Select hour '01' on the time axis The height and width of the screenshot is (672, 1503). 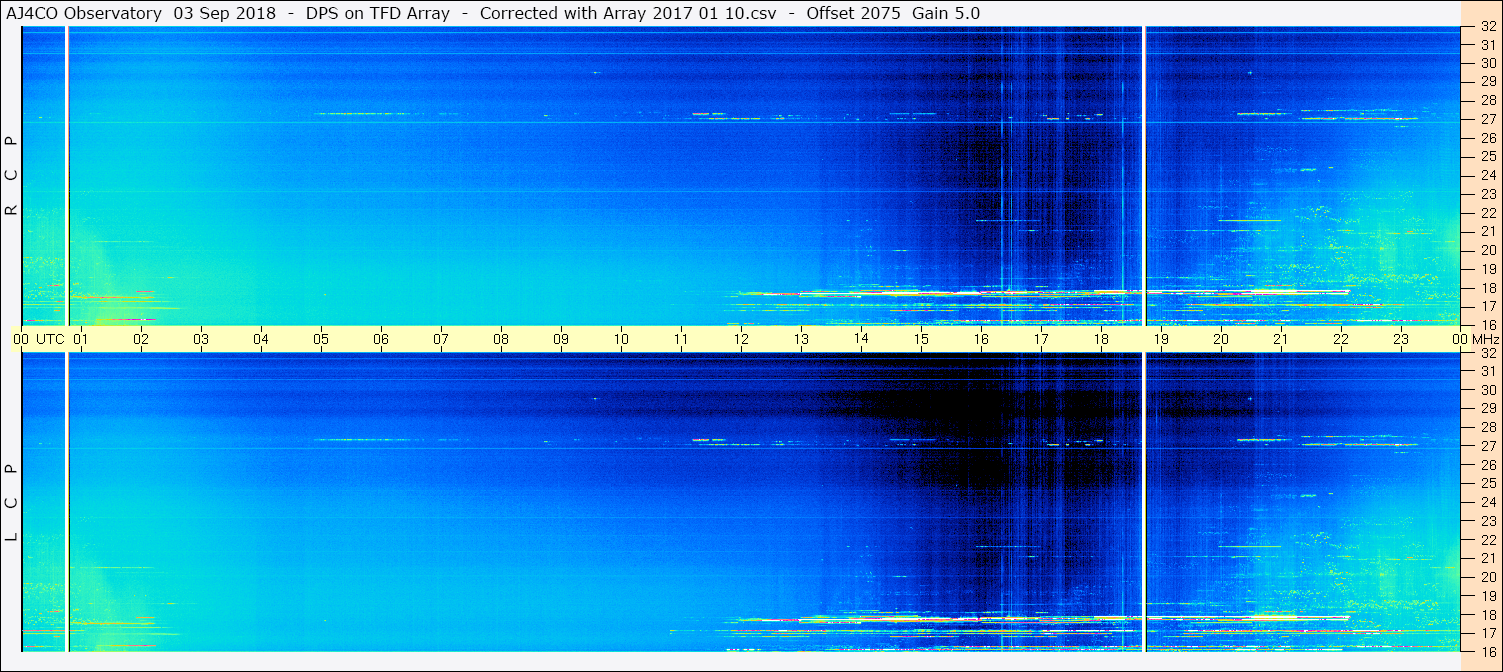tap(81, 339)
